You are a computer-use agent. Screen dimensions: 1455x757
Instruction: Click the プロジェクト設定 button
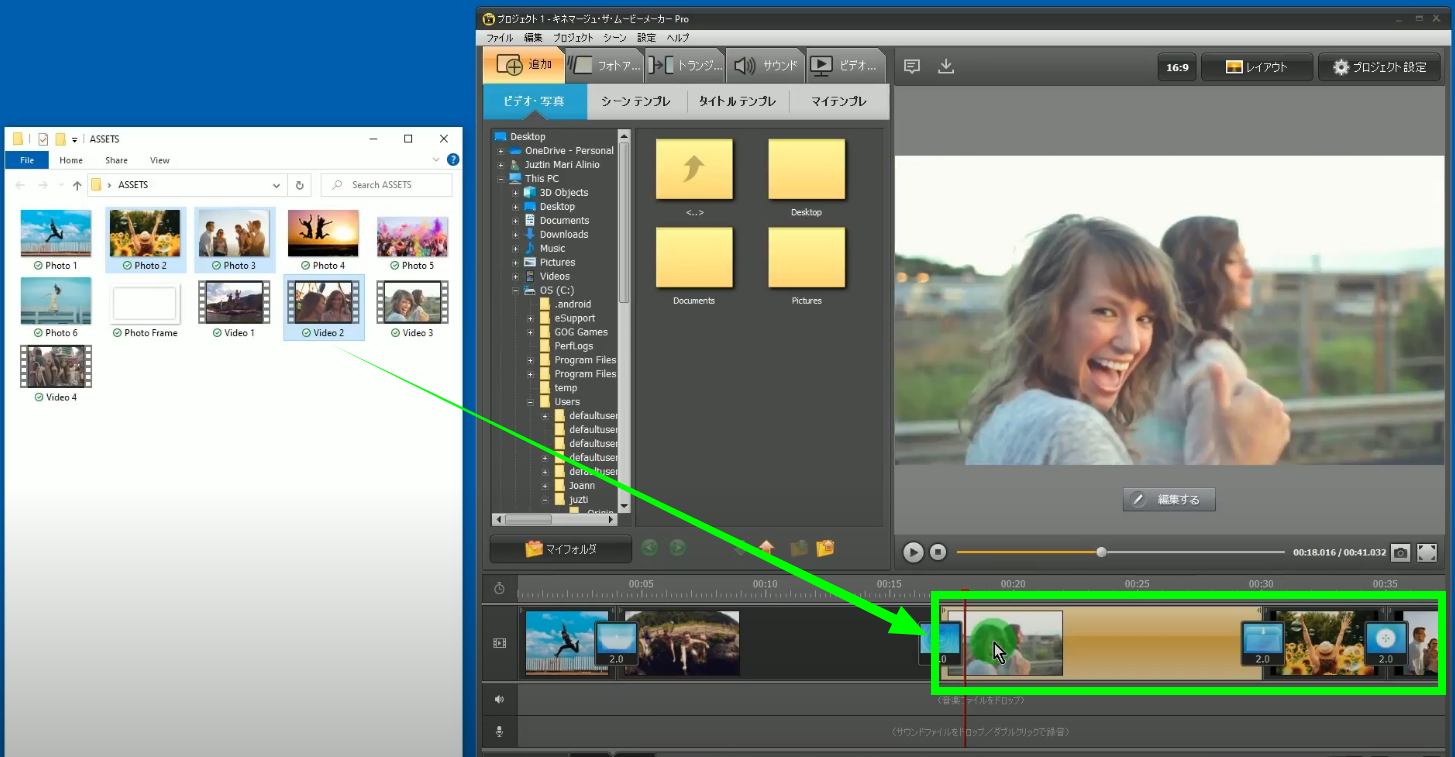pos(1379,68)
